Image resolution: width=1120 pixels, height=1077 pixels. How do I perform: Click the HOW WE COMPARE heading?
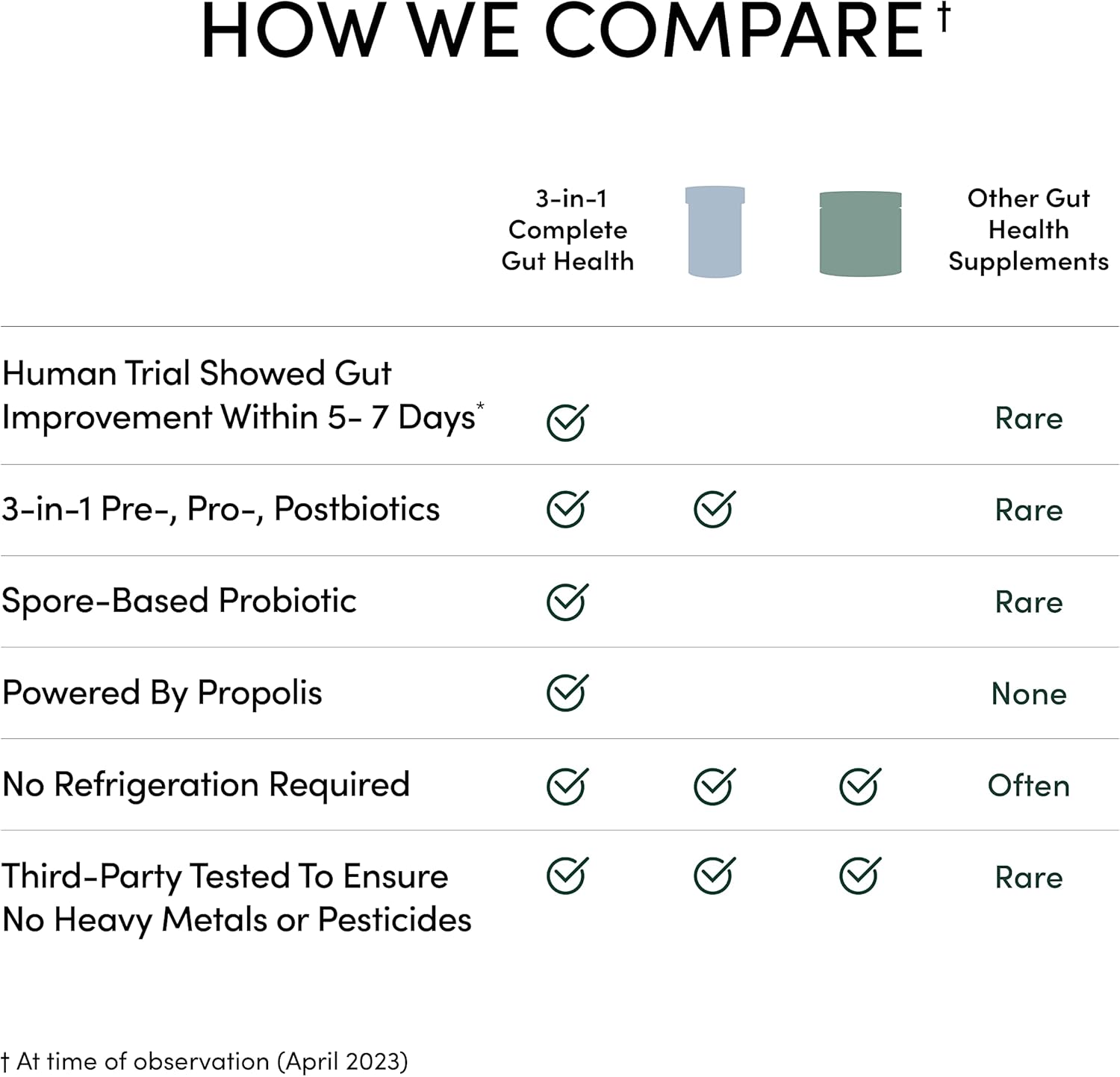(561, 31)
